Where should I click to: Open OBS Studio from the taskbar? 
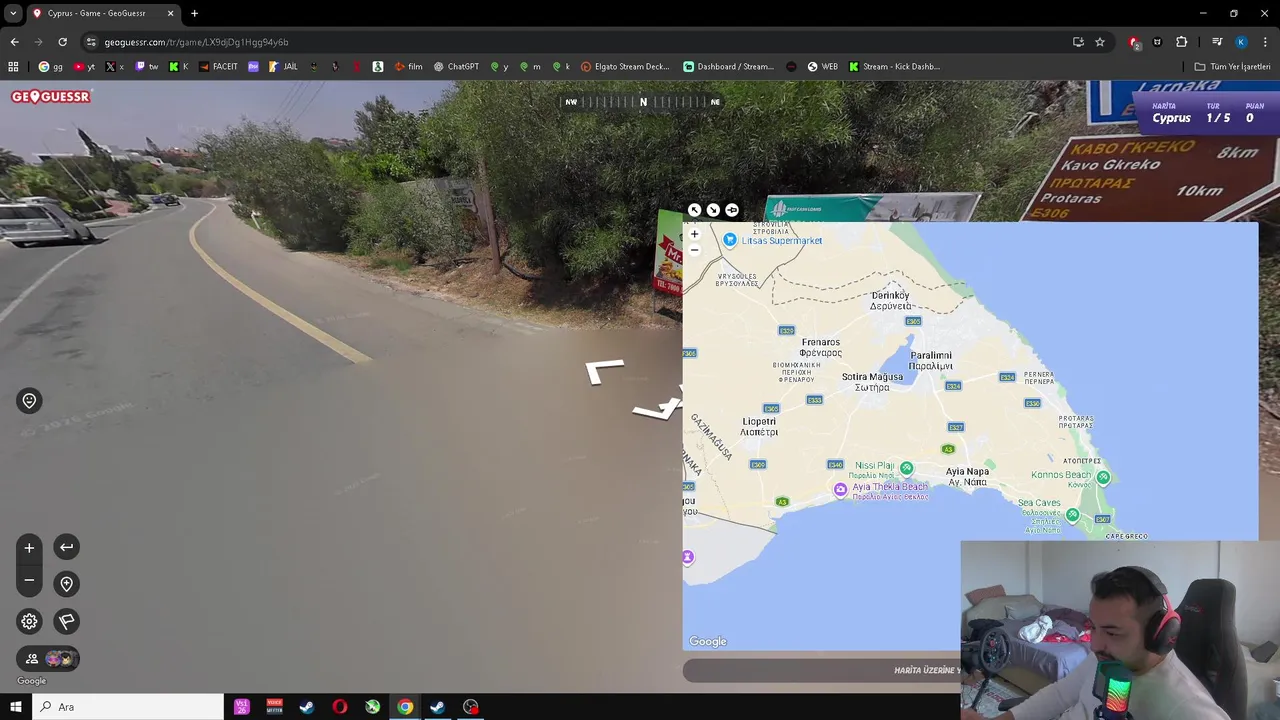pyautogui.click(x=471, y=707)
